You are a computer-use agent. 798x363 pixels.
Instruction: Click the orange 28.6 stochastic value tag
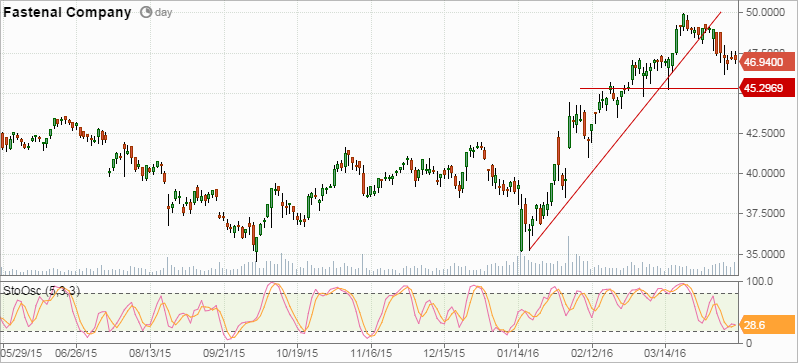coord(768,325)
